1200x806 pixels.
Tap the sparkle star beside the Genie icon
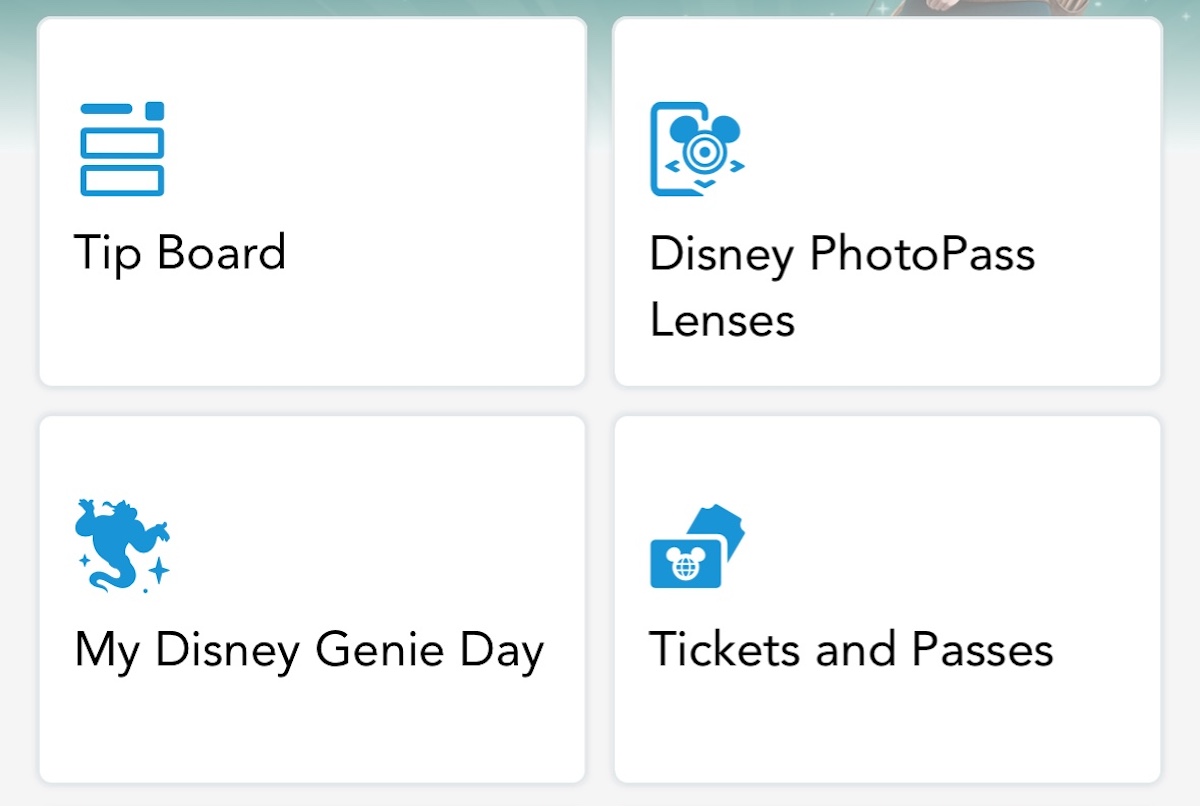coord(157,571)
